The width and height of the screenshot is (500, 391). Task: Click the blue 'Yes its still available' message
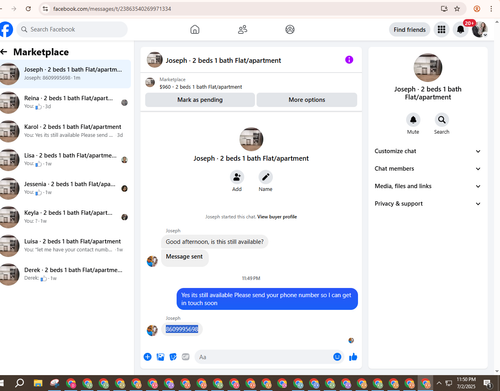point(267,299)
